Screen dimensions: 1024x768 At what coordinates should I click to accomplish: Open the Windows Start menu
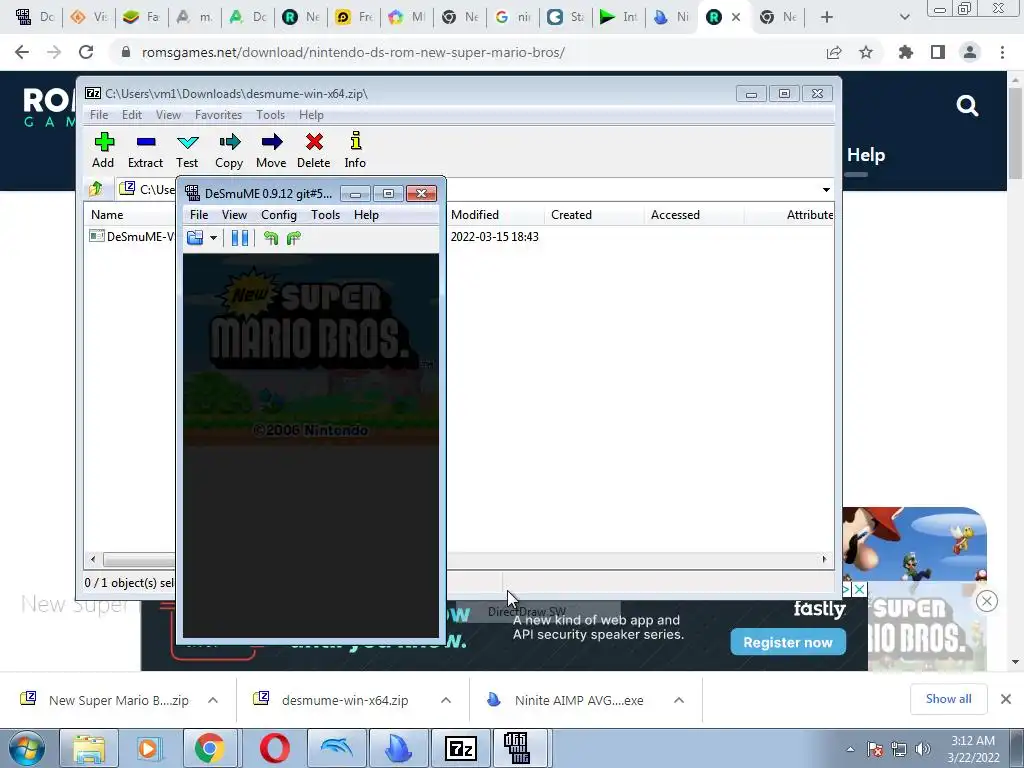point(27,748)
